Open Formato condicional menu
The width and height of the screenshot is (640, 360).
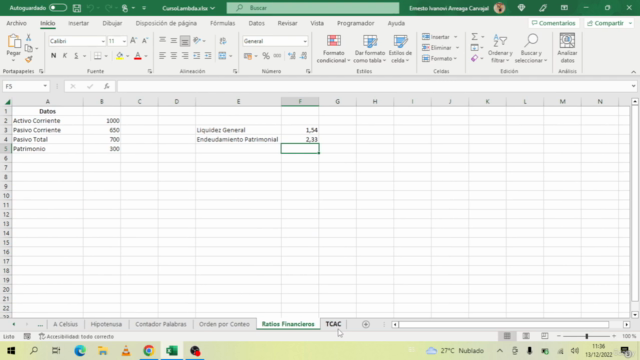[x=333, y=49]
